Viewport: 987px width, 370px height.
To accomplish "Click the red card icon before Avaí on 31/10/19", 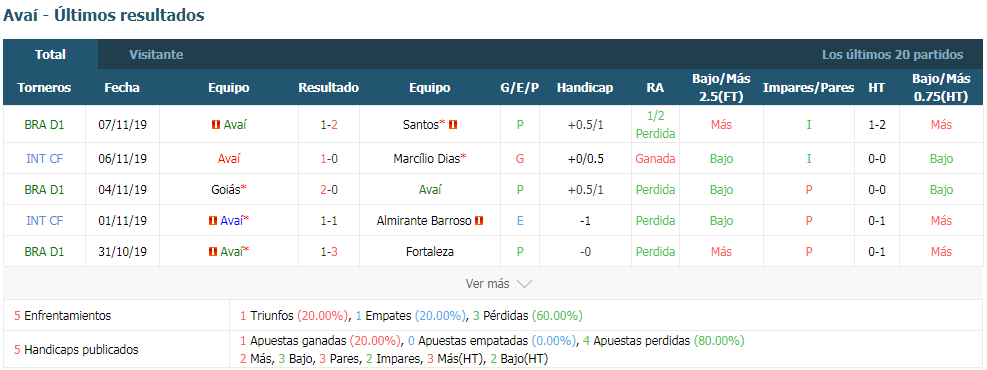I will (213, 252).
